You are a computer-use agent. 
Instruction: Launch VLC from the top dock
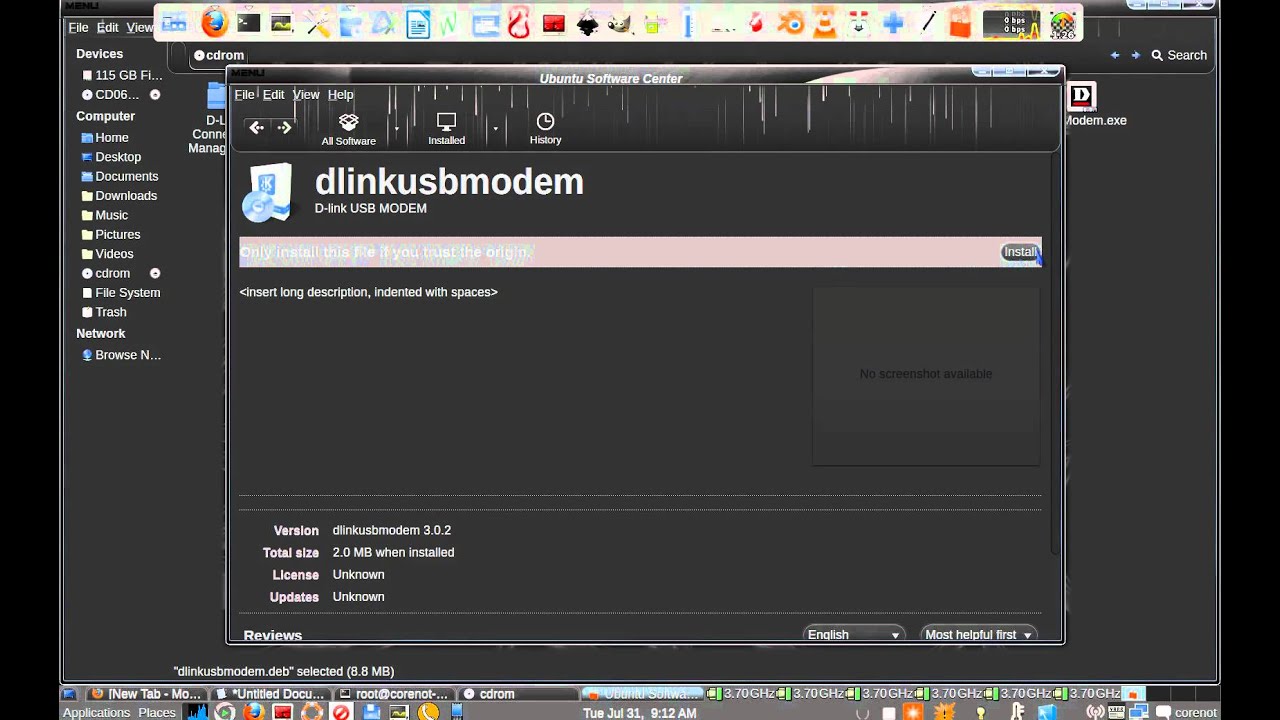click(824, 22)
